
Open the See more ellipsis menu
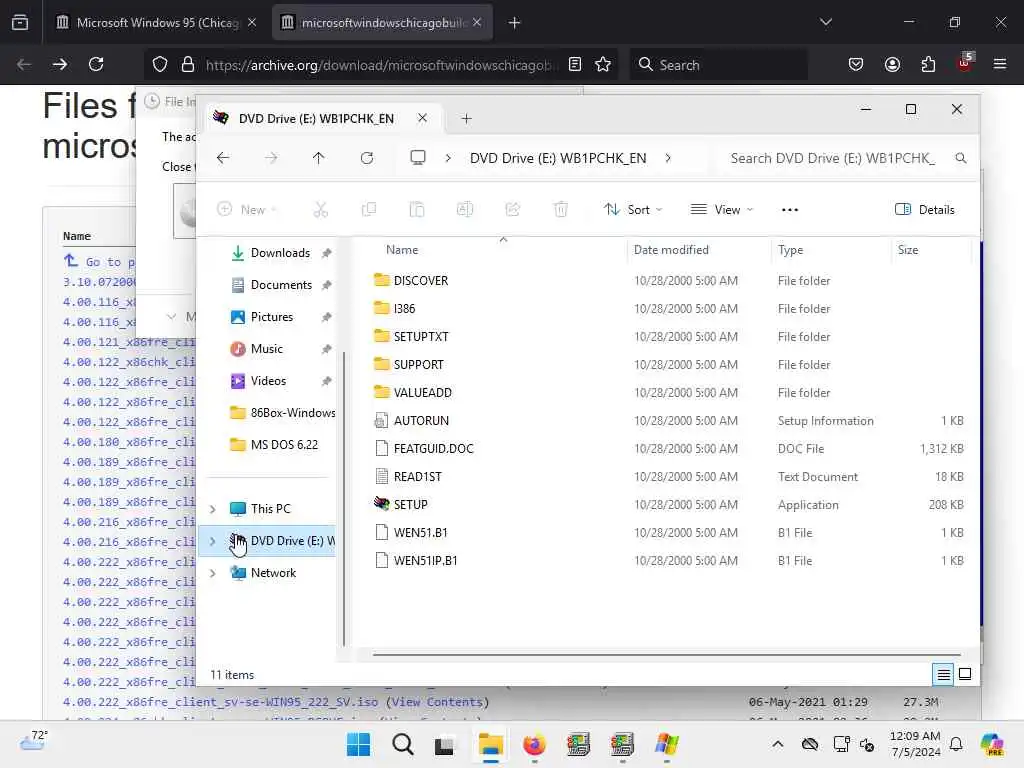coord(790,210)
